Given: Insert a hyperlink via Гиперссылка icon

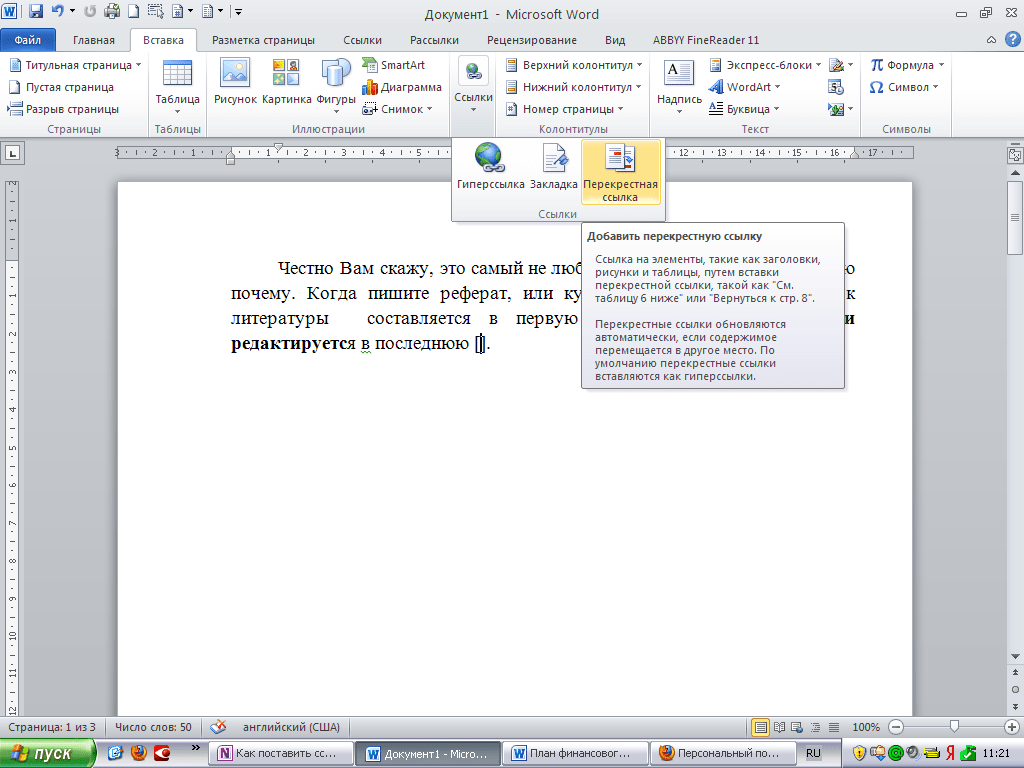Looking at the screenshot, I should pyautogui.click(x=490, y=167).
